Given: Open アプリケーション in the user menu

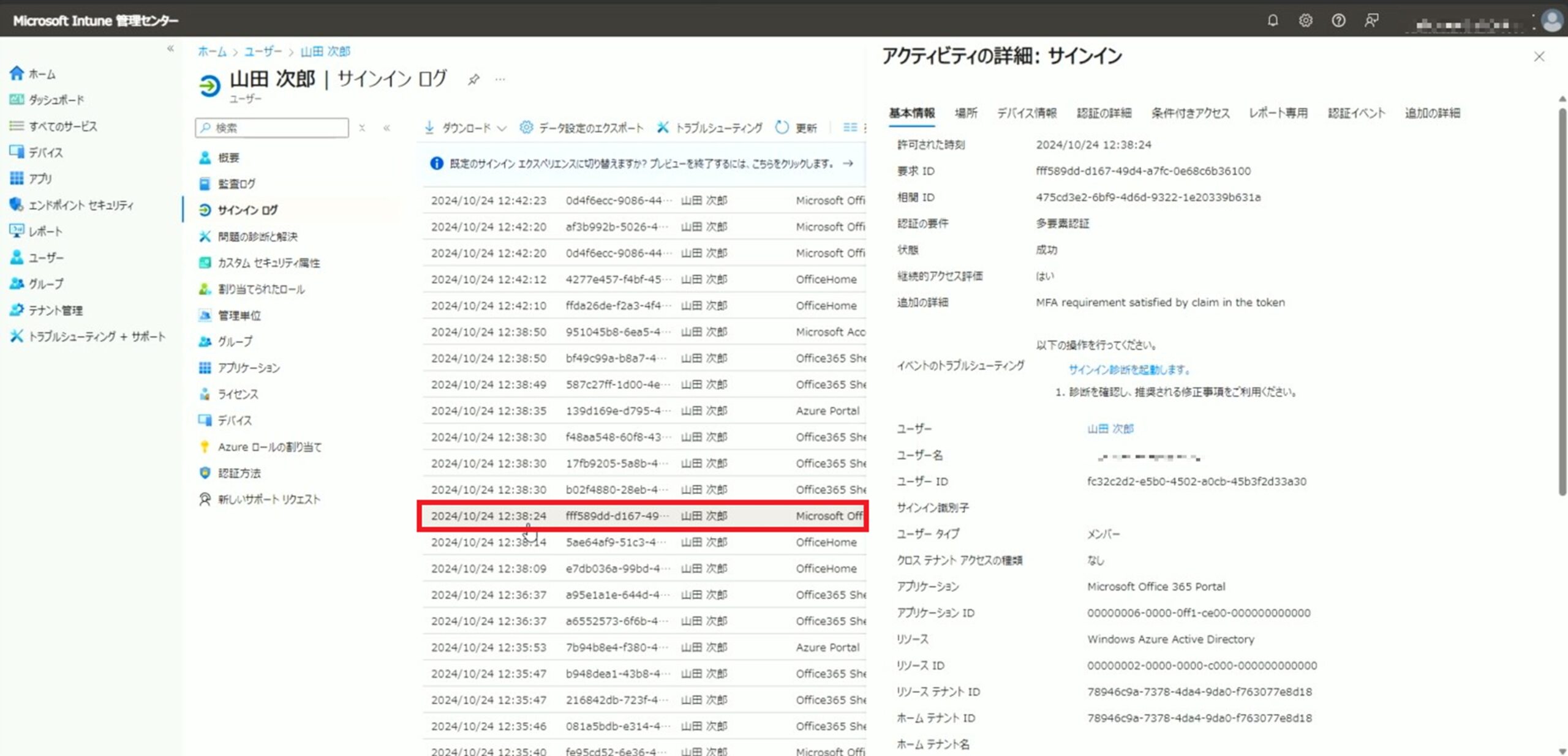Looking at the screenshot, I should pos(239,367).
